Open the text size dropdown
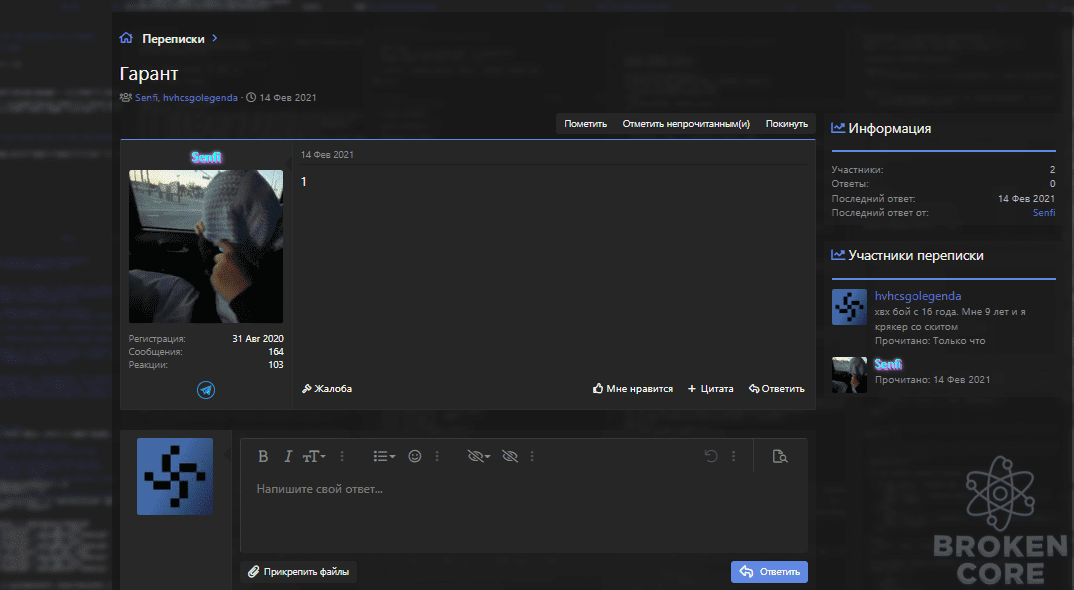Viewport: 1074px width, 590px height. [x=314, y=456]
